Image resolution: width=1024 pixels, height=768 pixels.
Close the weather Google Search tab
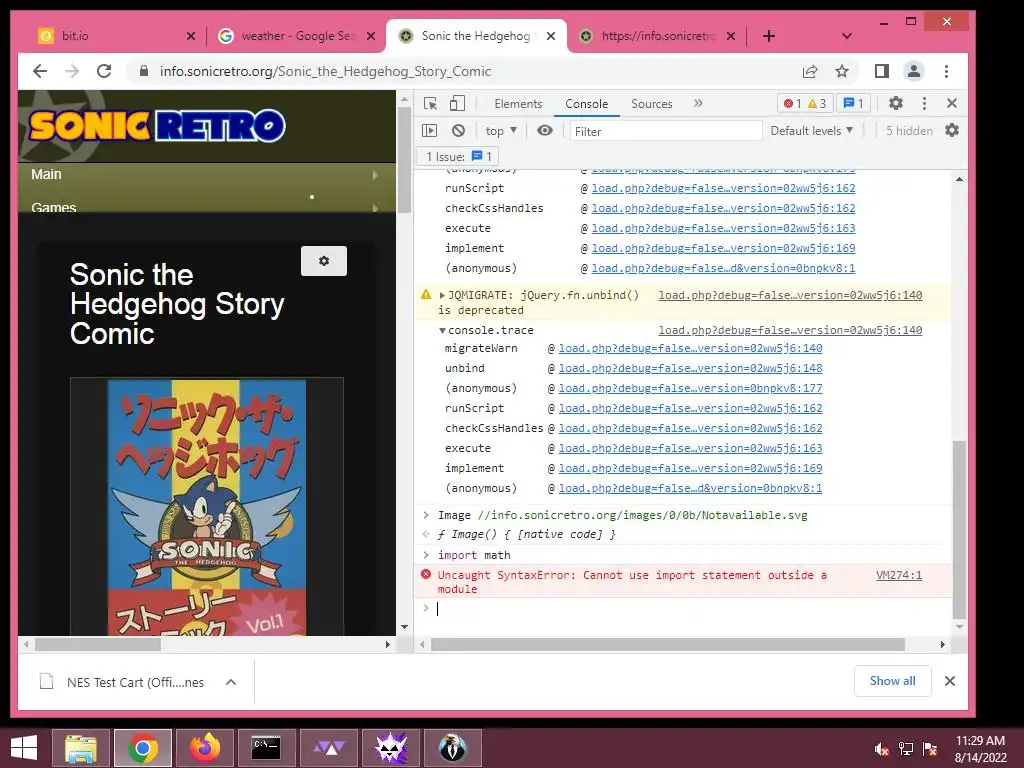371,36
